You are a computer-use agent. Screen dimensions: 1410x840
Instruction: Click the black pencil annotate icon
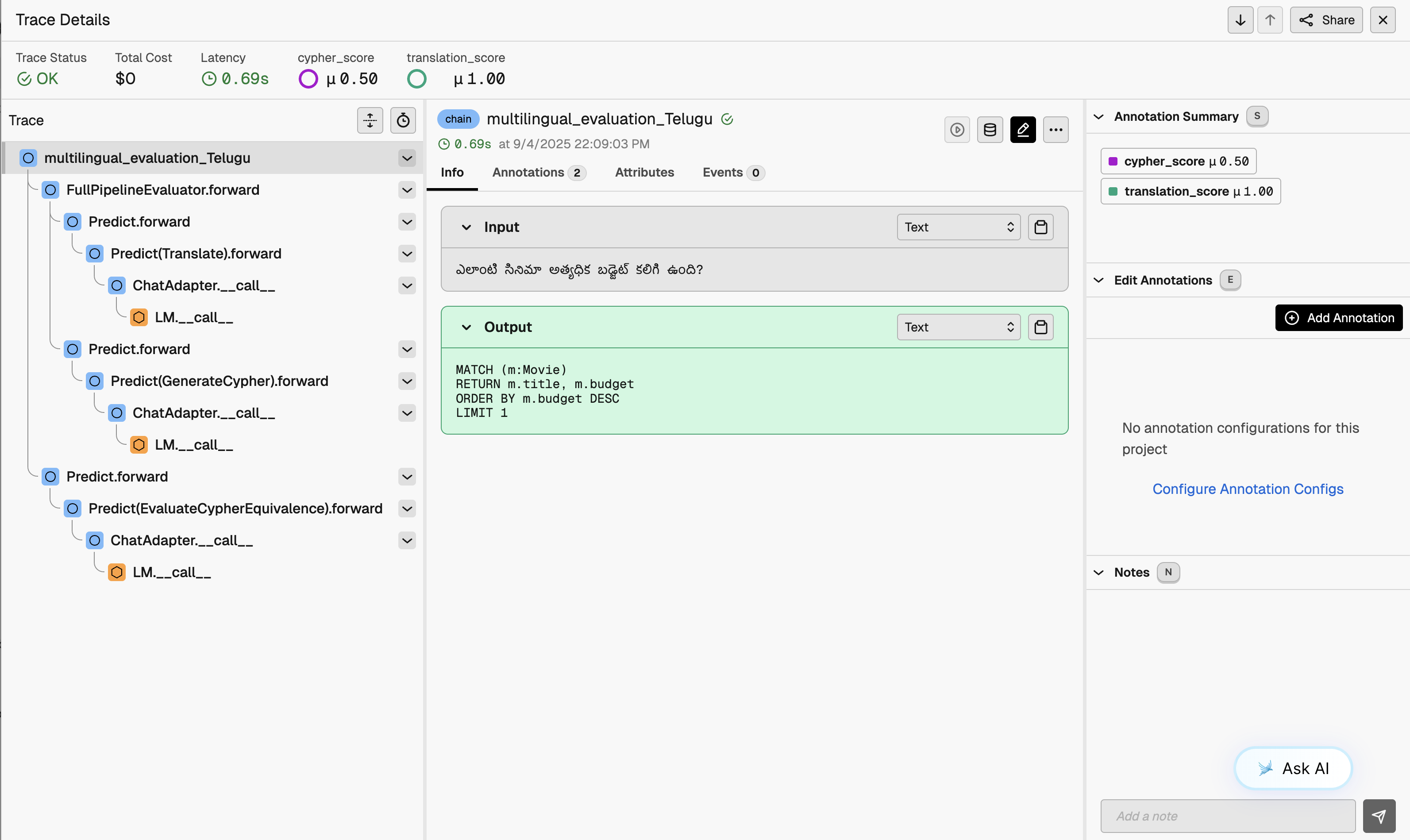[1022, 130]
